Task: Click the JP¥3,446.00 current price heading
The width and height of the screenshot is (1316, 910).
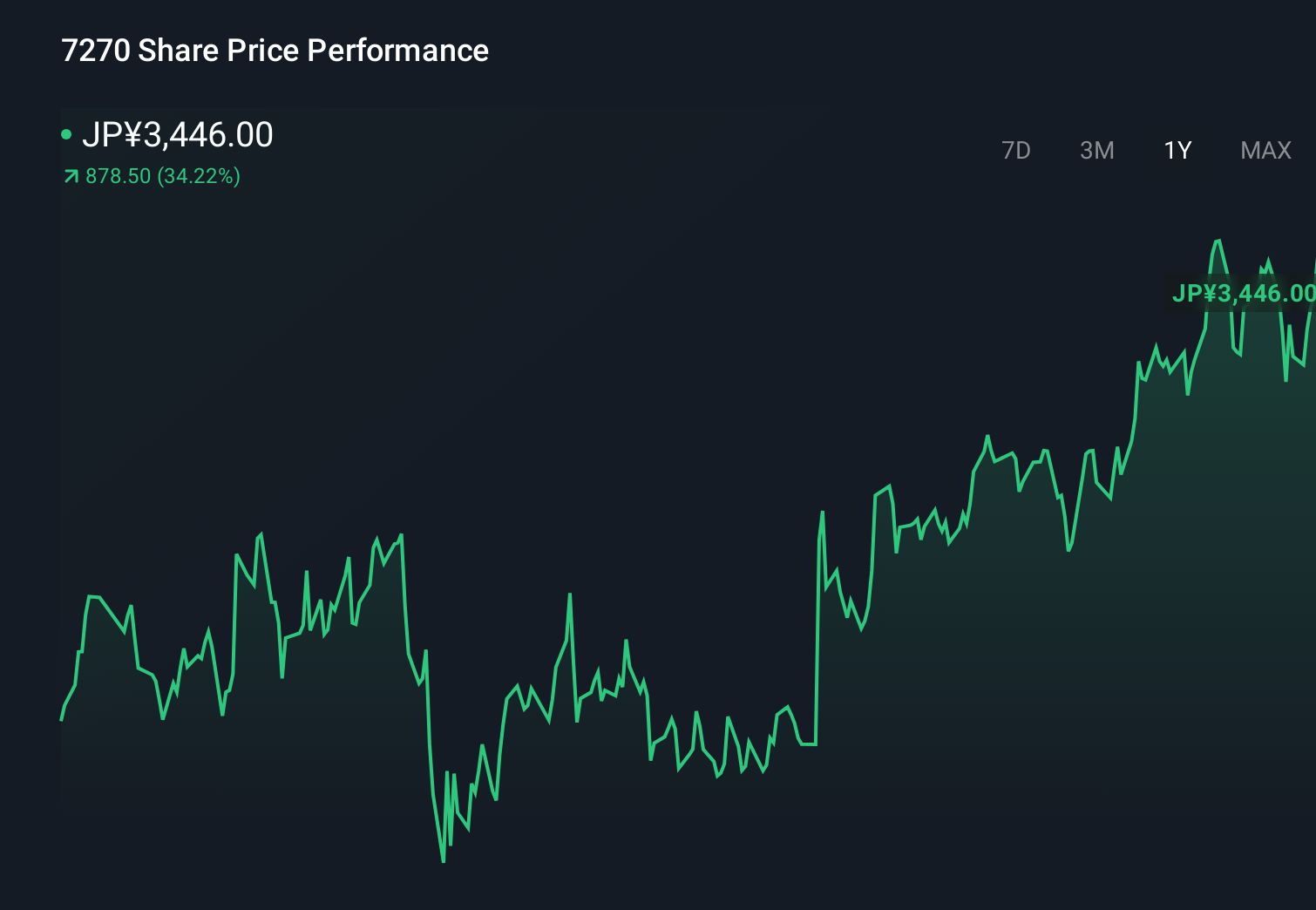Action: (180, 135)
